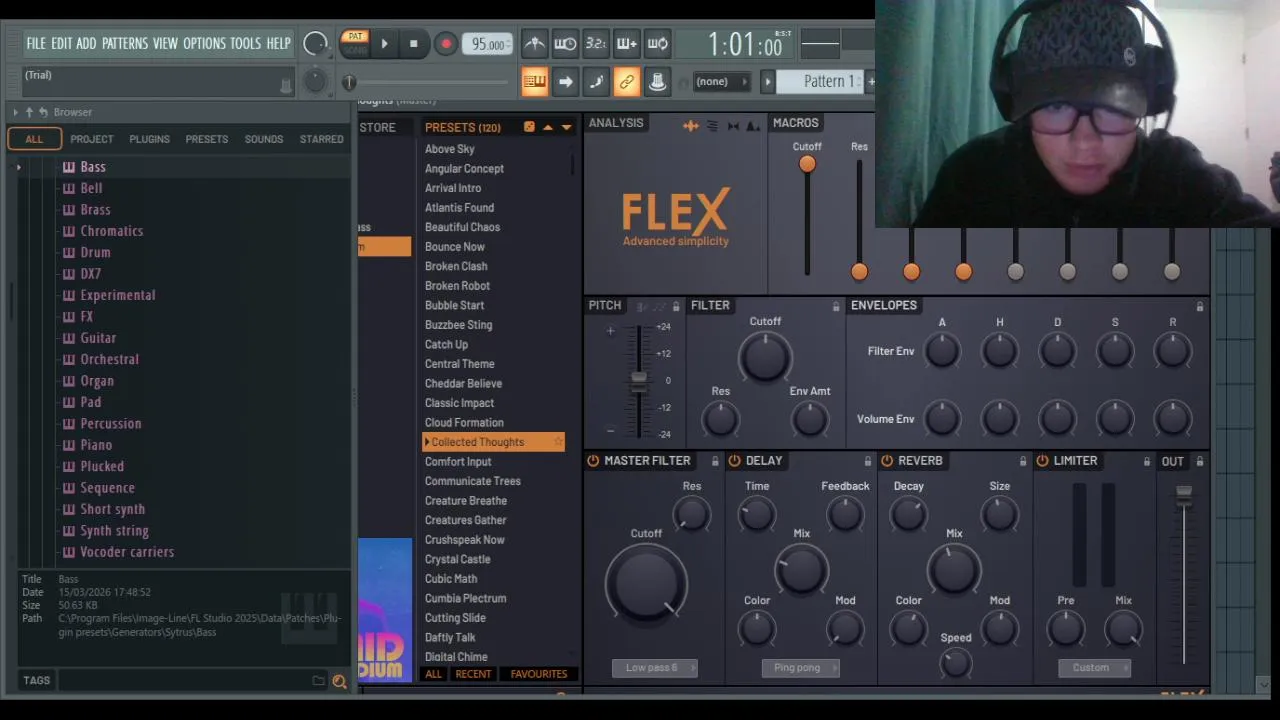1280x720 pixels.
Task: Click the browser search magnifier icon
Action: [x=339, y=681]
